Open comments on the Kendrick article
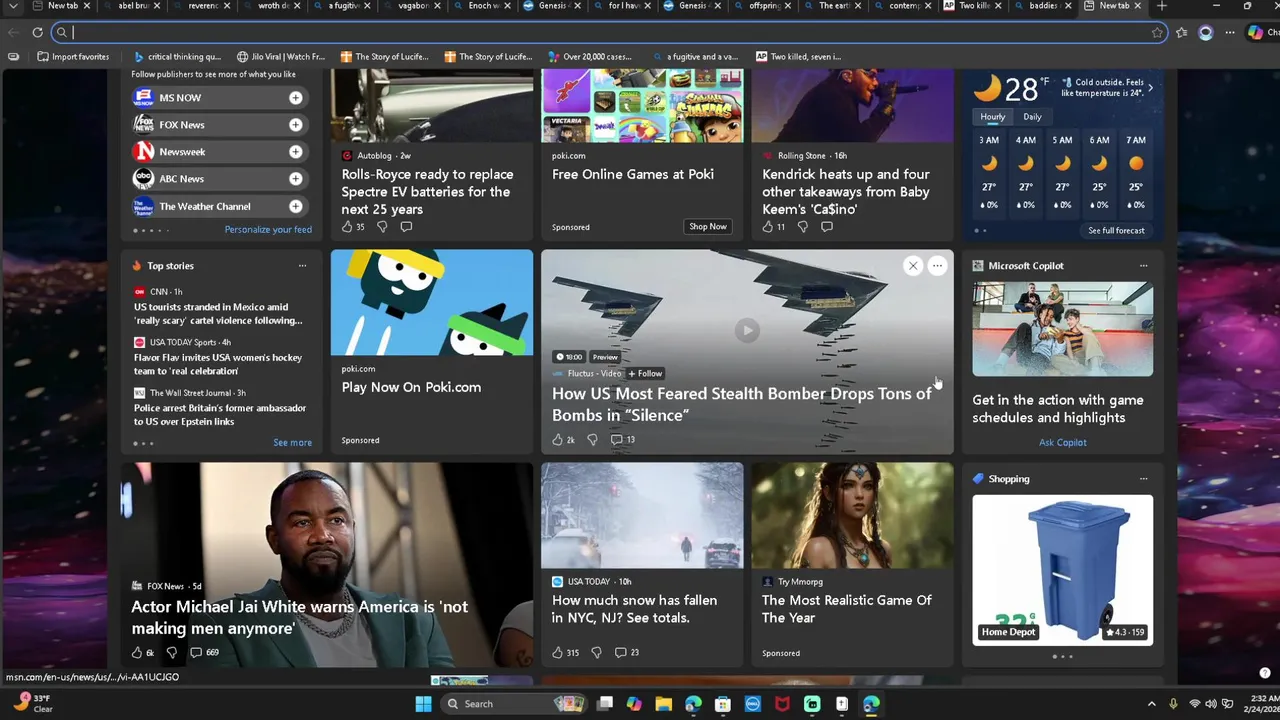 (827, 227)
